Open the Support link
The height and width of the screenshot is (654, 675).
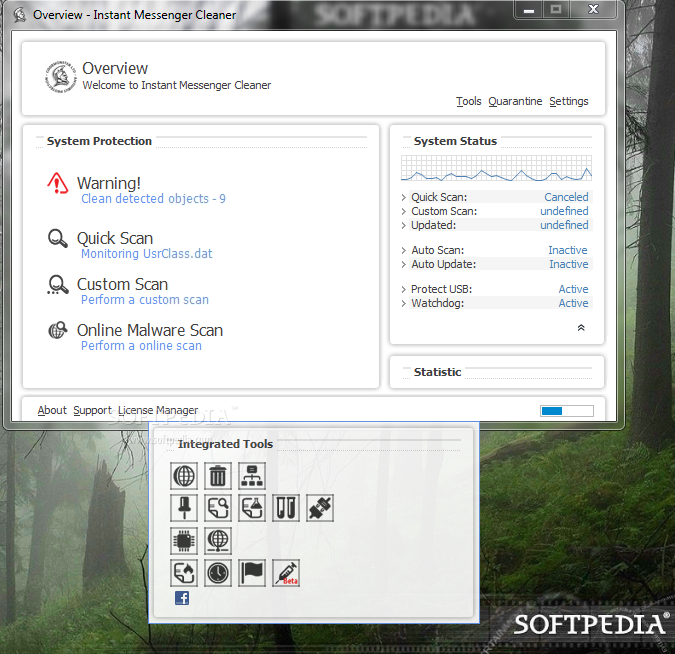click(x=92, y=410)
